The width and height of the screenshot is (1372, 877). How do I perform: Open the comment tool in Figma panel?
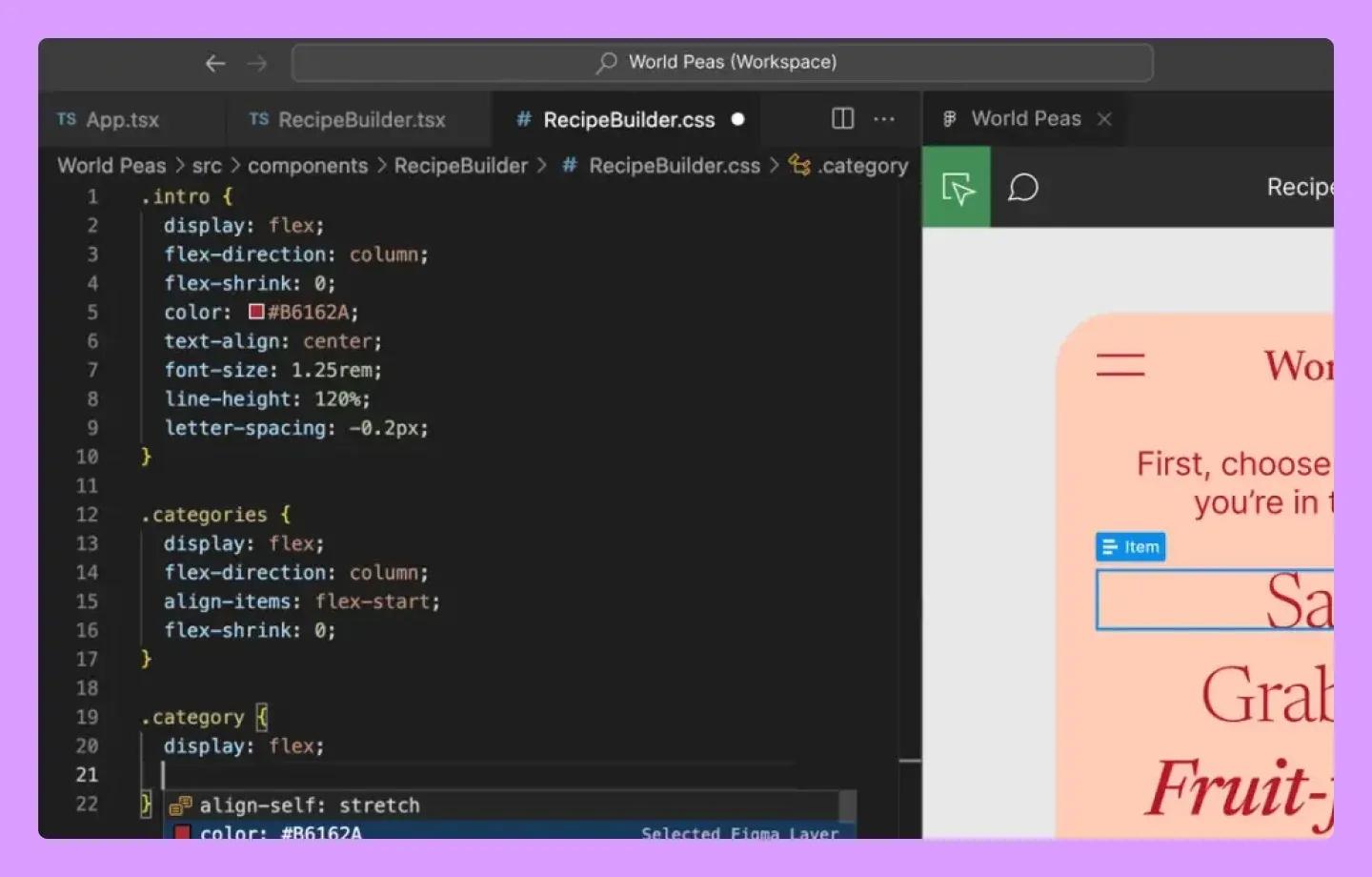(x=1023, y=189)
